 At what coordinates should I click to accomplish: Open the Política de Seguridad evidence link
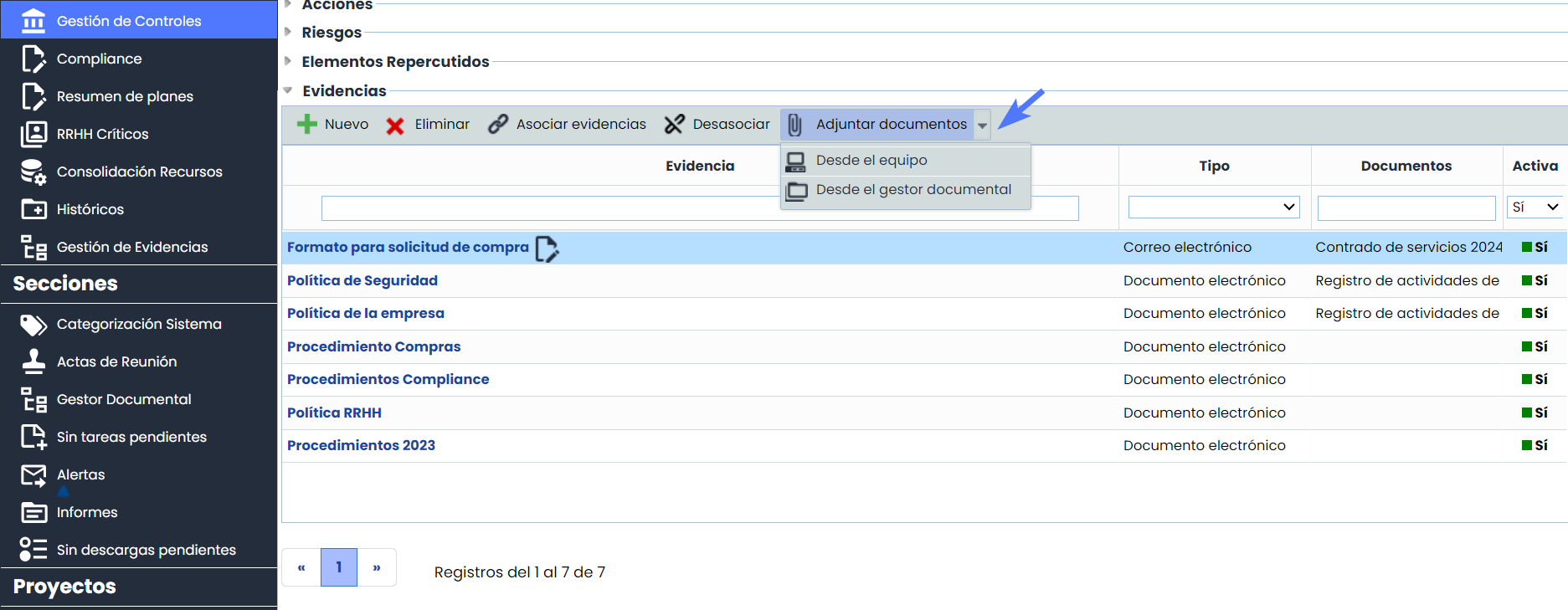click(362, 280)
